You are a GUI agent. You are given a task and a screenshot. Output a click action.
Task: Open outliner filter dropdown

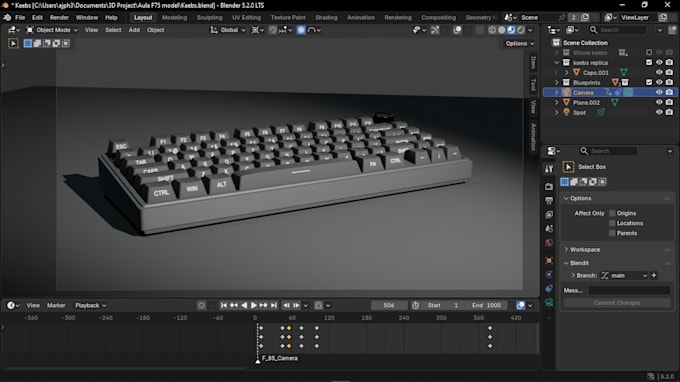[660, 30]
